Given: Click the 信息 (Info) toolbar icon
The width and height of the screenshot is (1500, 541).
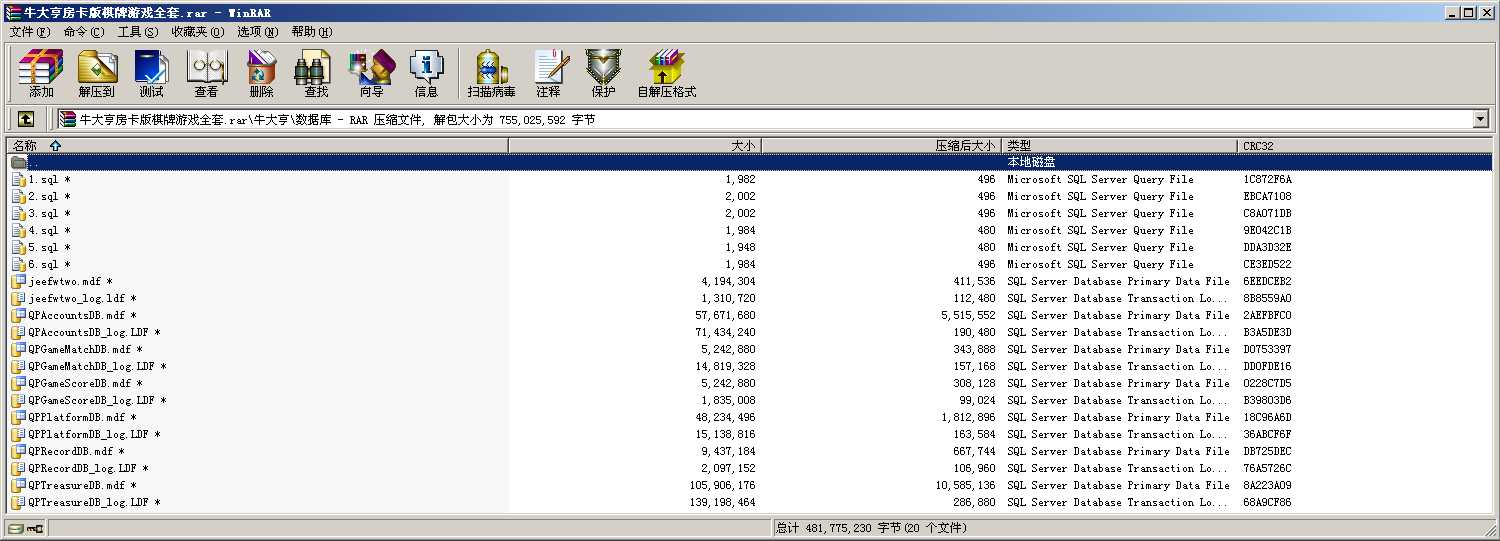Looking at the screenshot, I should 426,73.
